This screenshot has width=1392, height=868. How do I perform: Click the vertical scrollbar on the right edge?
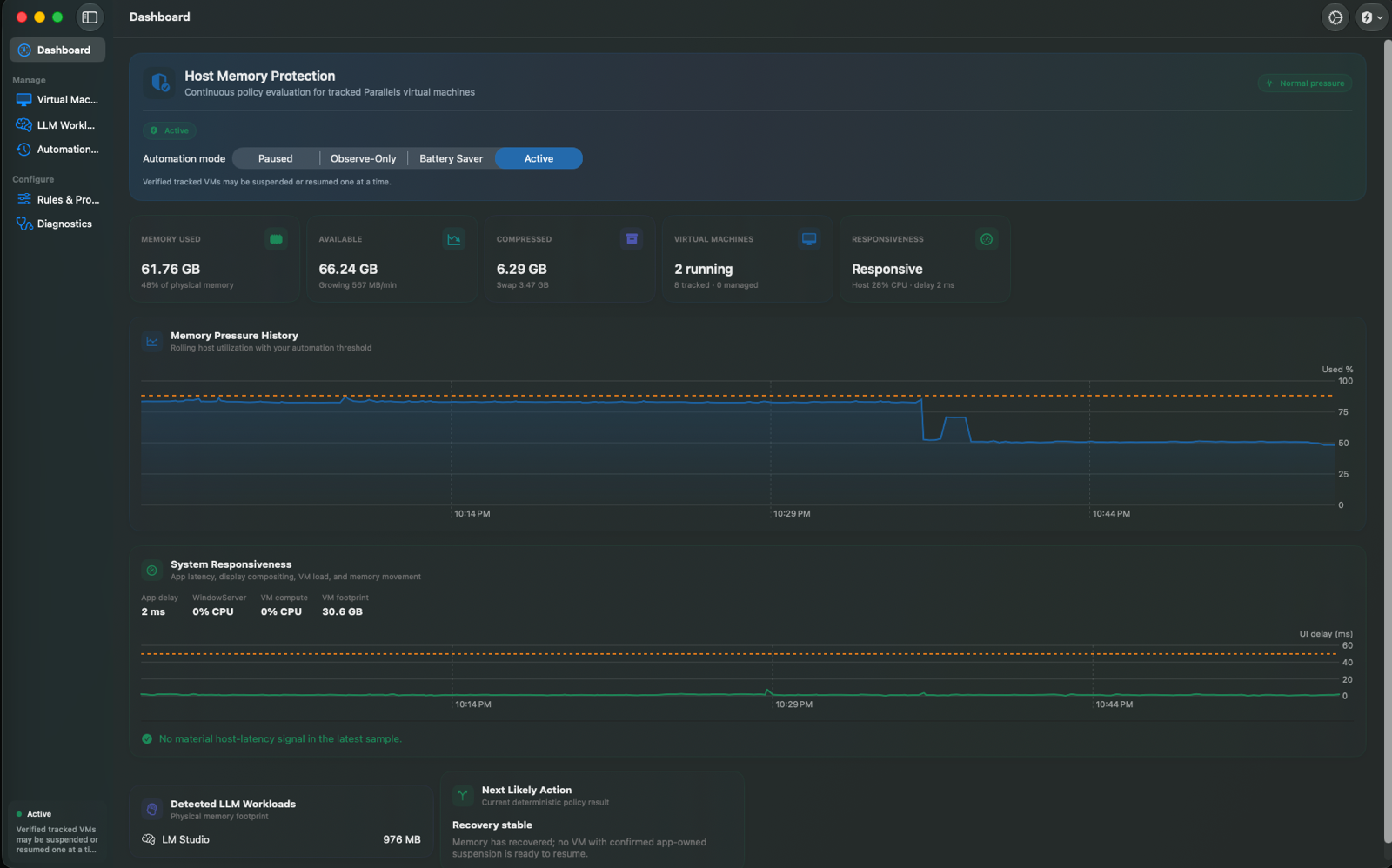[1387, 439]
